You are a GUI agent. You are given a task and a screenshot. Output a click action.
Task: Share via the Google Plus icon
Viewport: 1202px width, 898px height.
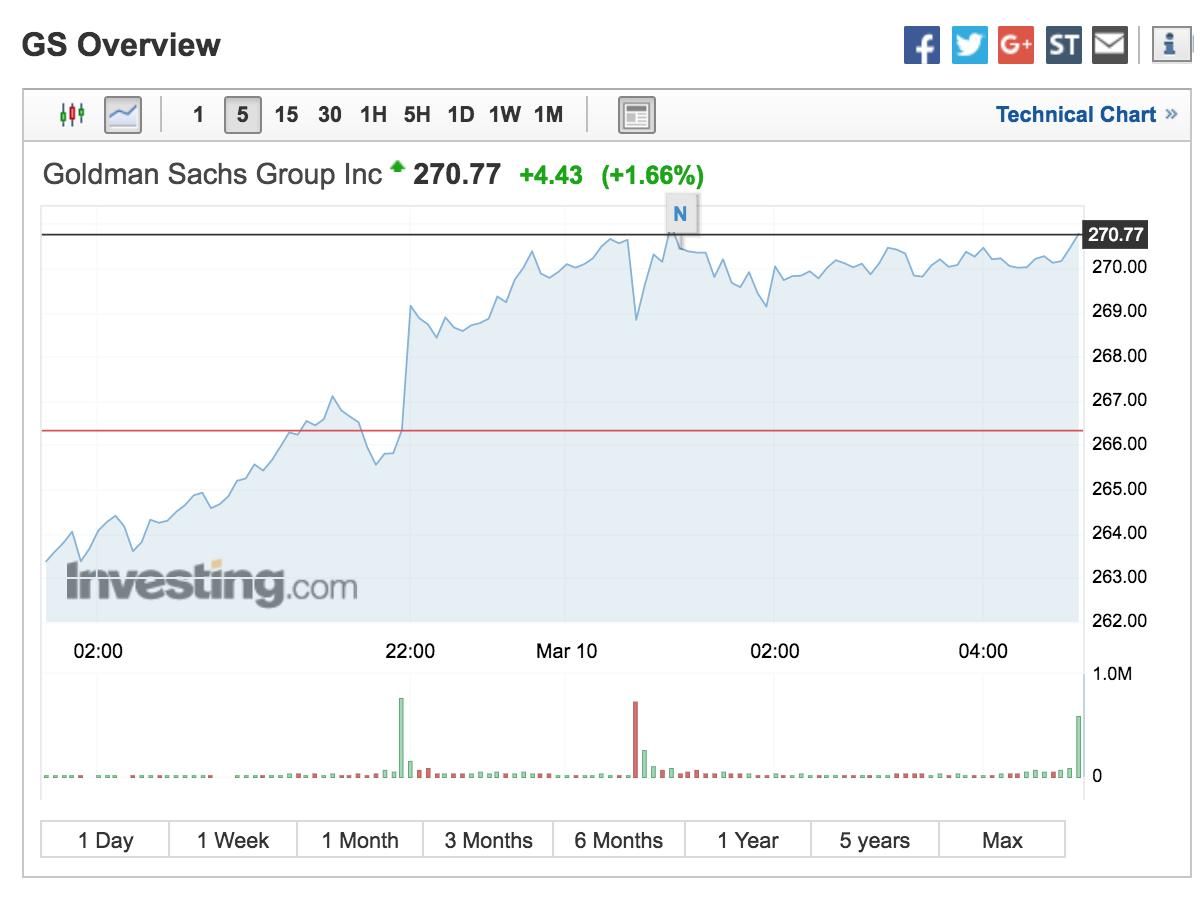[x=1016, y=45]
